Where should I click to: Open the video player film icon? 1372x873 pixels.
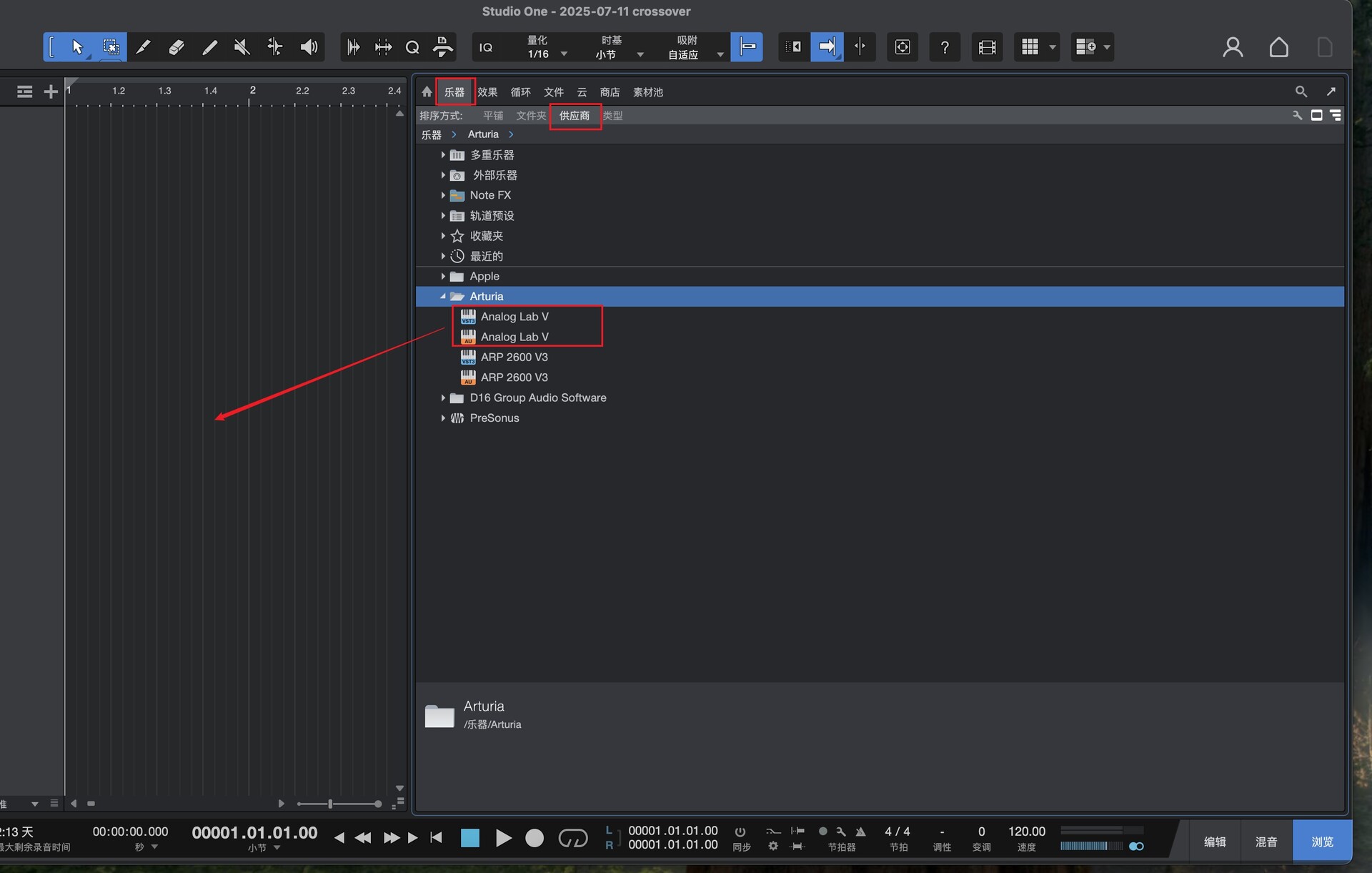point(987,47)
